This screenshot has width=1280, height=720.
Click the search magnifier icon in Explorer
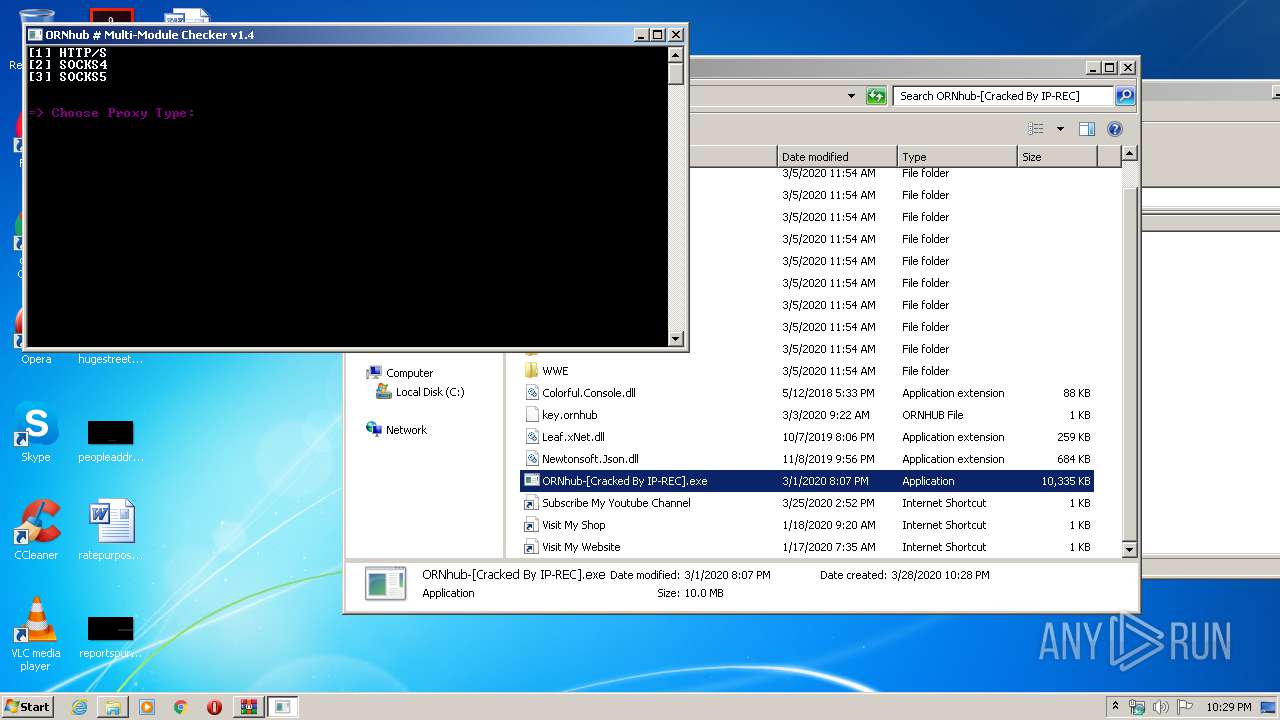tap(1125, 96)
